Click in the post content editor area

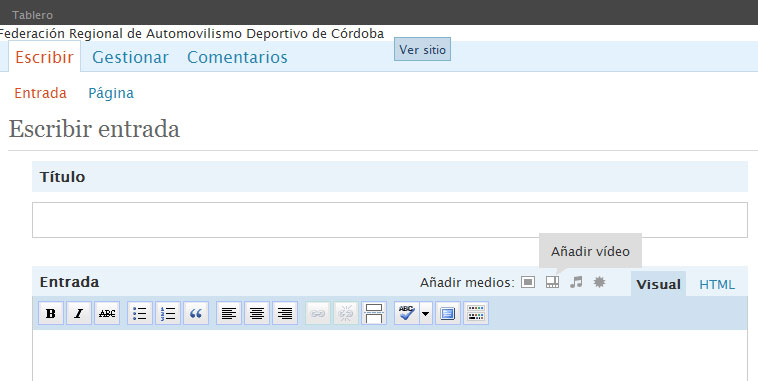[x=390, y=355]
